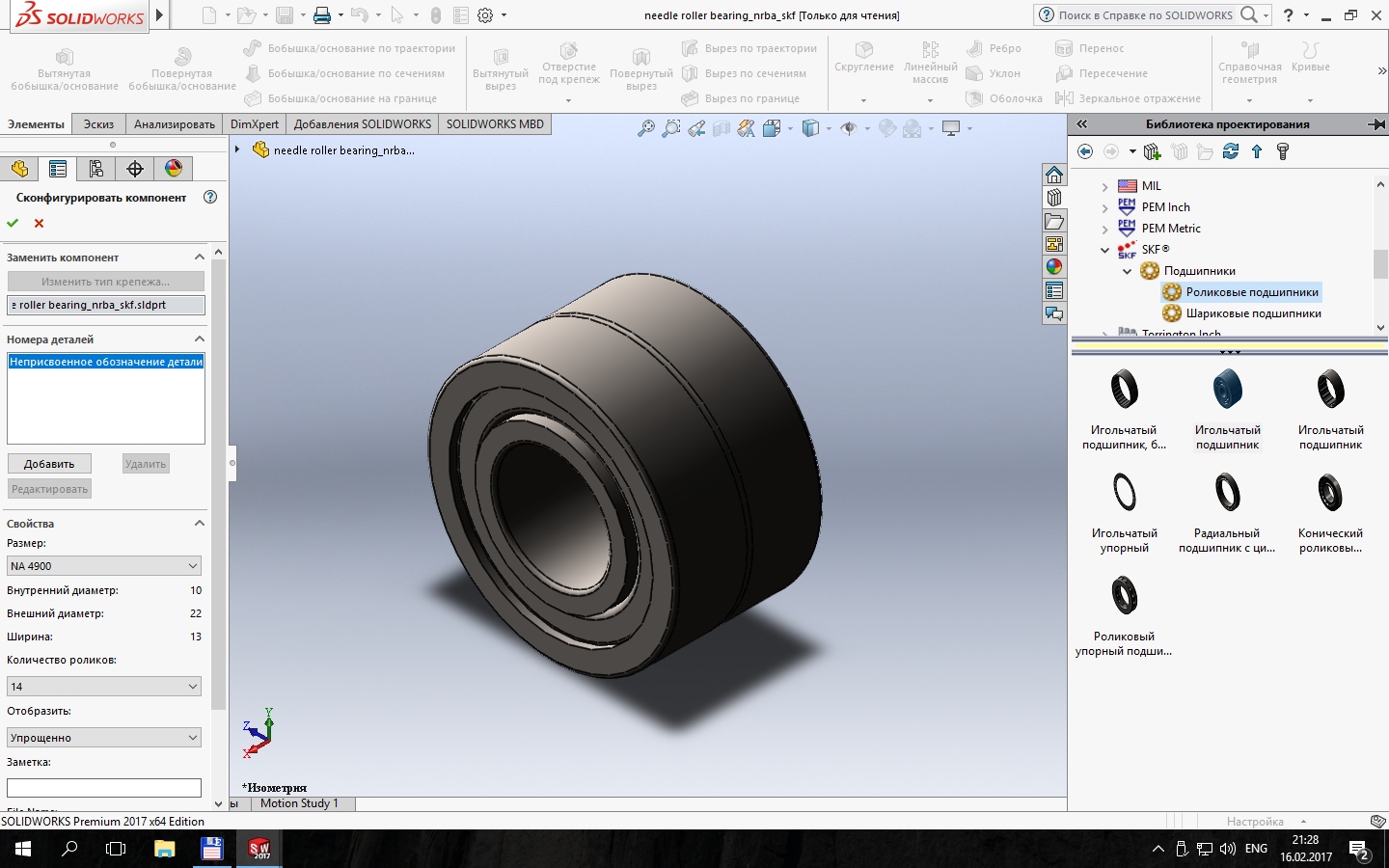Collapse the Заменить компонент section
This screenshot has width=1389, height=868.
click(x=200, y=258)
